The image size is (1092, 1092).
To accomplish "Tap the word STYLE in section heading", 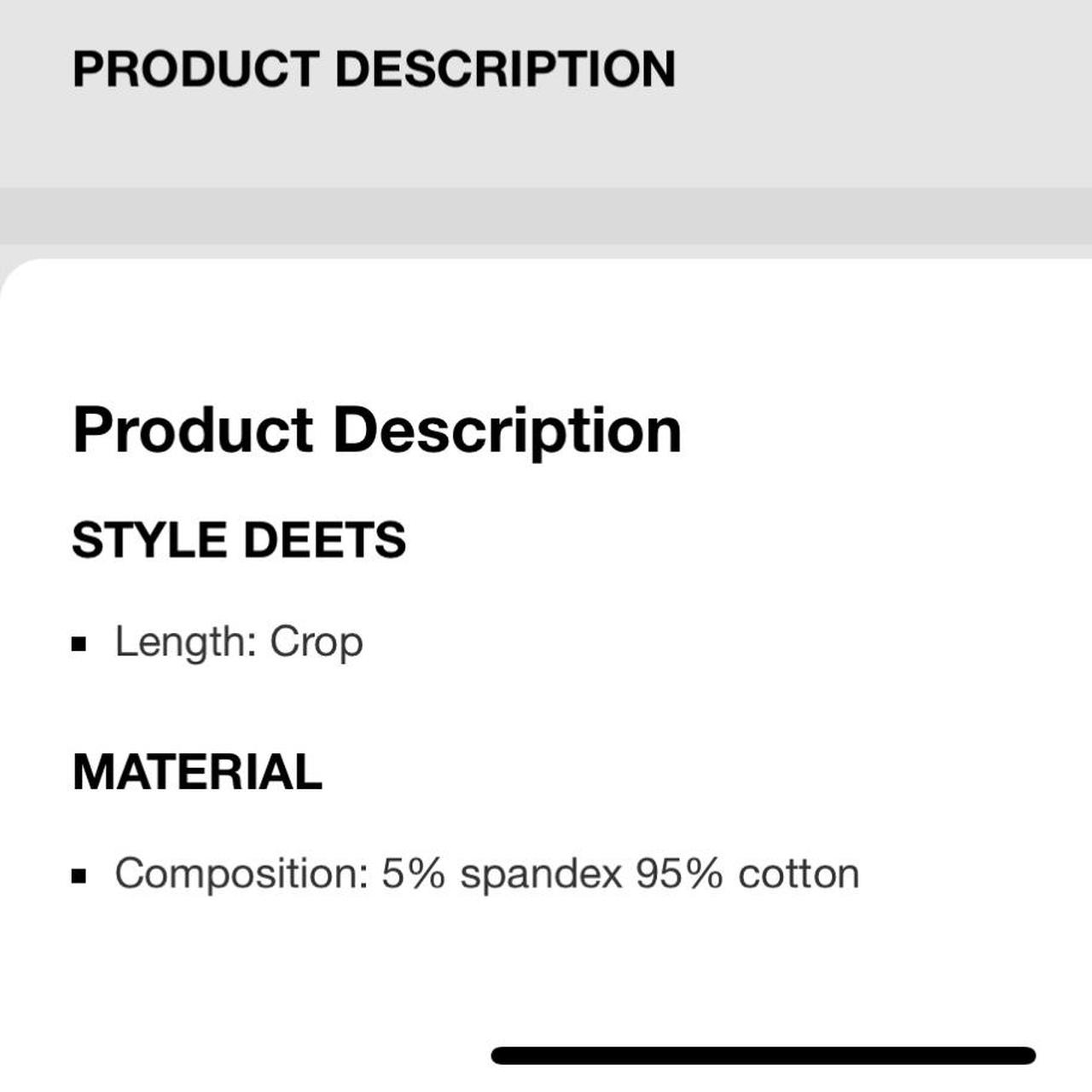I will pos(149,540).
